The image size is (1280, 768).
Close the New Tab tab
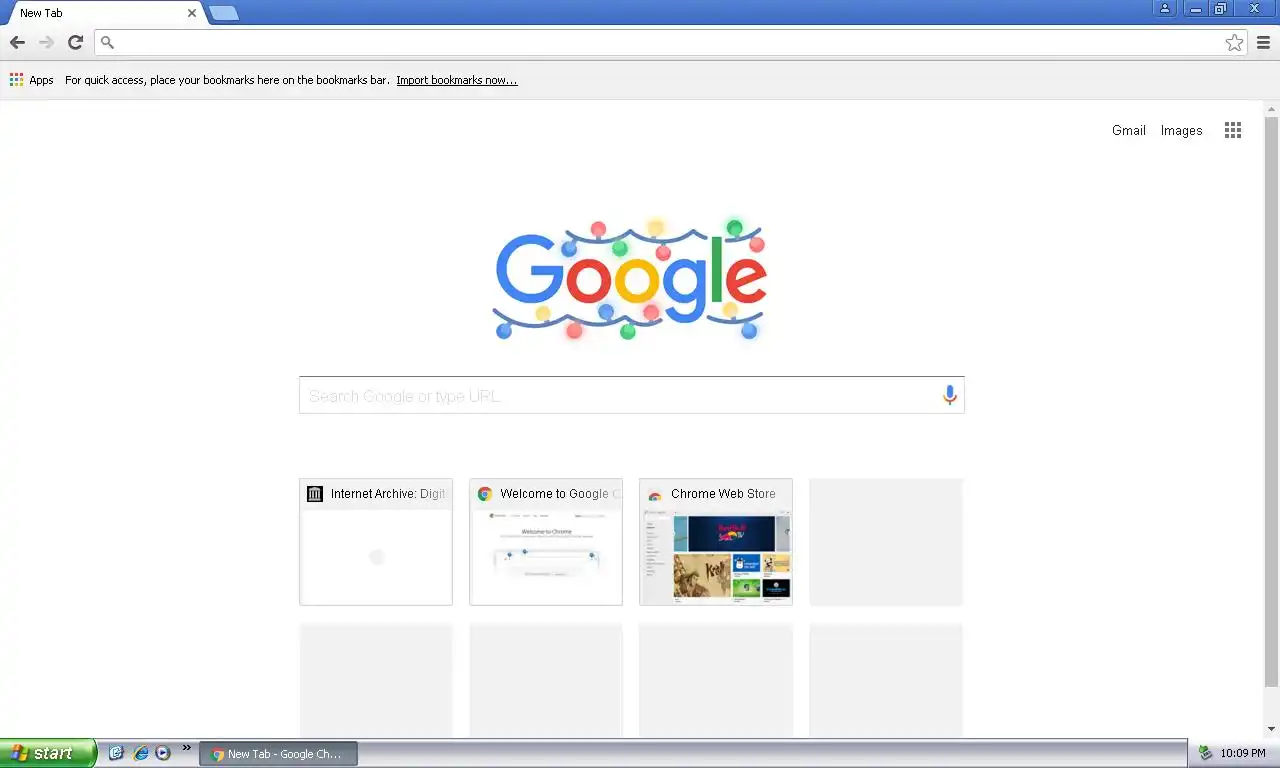[192, 13]
